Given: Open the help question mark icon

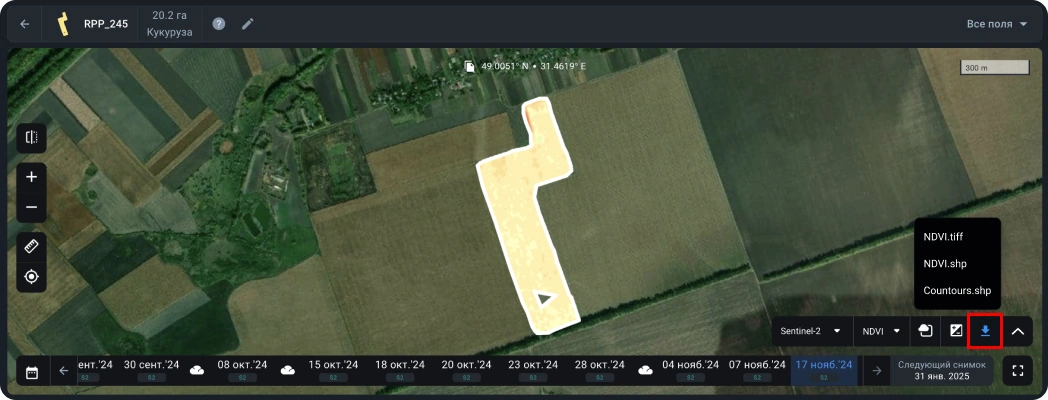Looking at the screenshot, I should click(x=219, y=24).
